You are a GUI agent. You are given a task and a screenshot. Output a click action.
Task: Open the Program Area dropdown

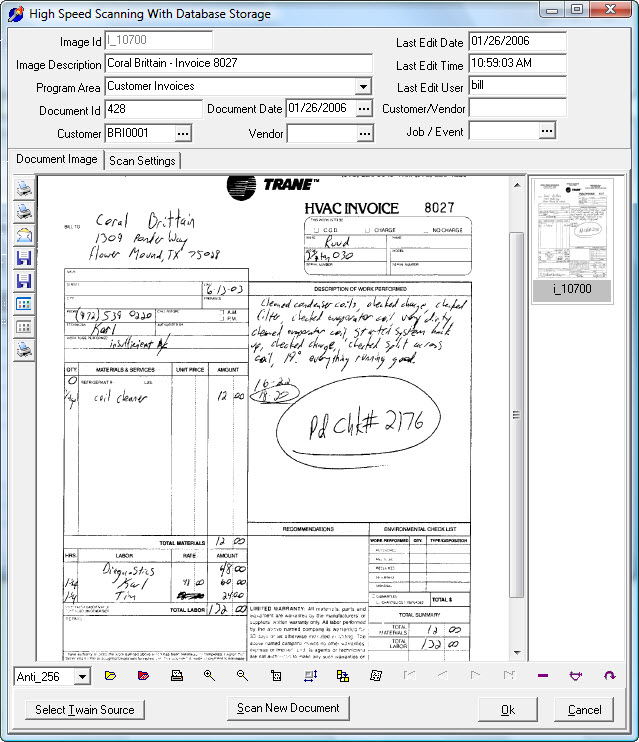coord(363,87)
